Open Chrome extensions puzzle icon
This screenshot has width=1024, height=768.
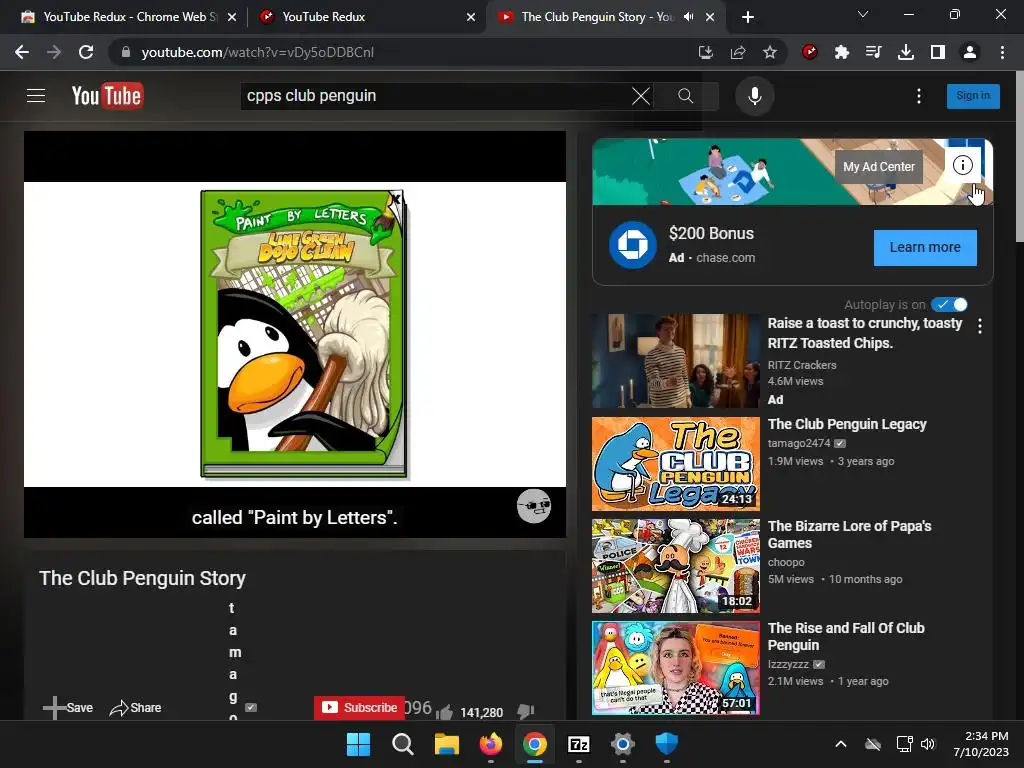[x=842, y=52]
